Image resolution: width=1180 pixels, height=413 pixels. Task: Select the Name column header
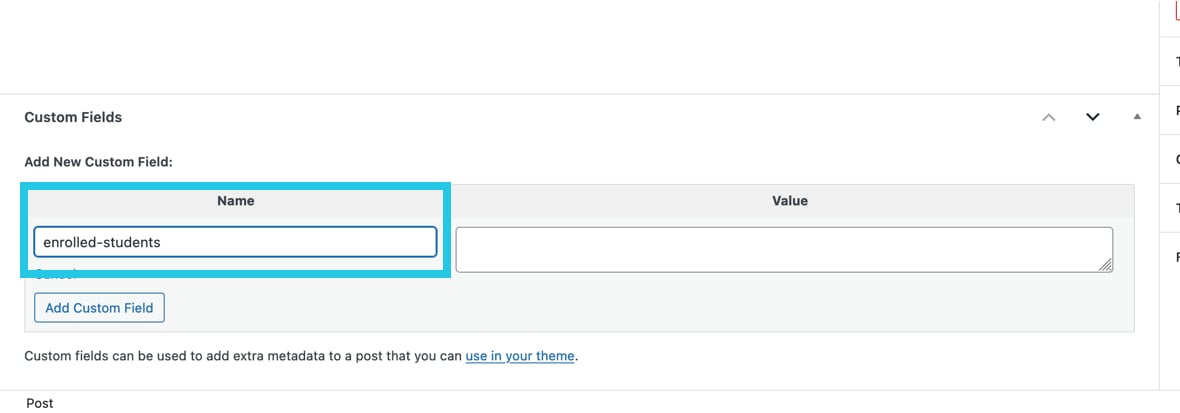tap(236, 201)
